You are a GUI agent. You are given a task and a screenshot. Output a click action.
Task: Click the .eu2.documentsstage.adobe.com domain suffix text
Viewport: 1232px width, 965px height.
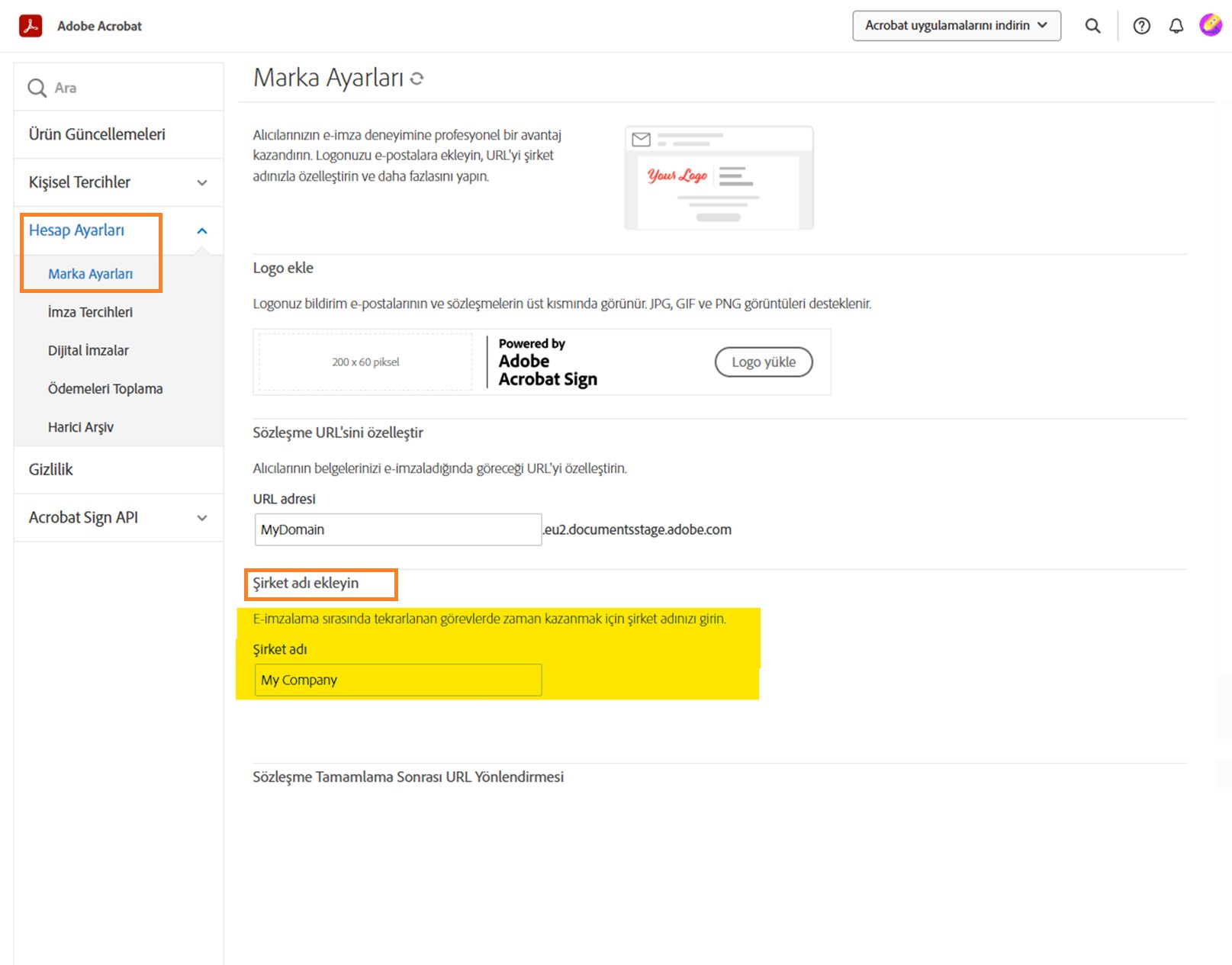click(638, 529)
